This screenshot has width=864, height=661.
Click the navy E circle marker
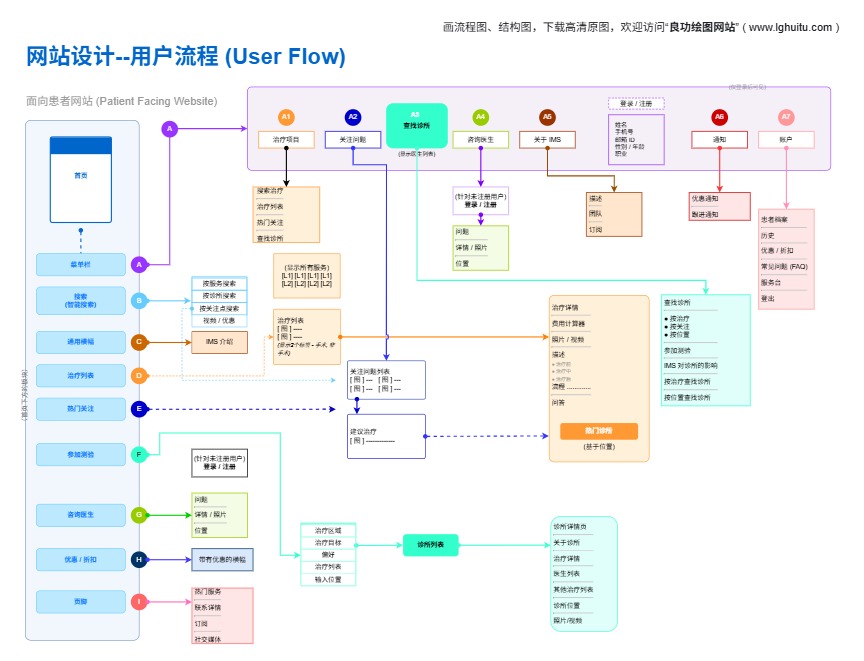(139, 409)
